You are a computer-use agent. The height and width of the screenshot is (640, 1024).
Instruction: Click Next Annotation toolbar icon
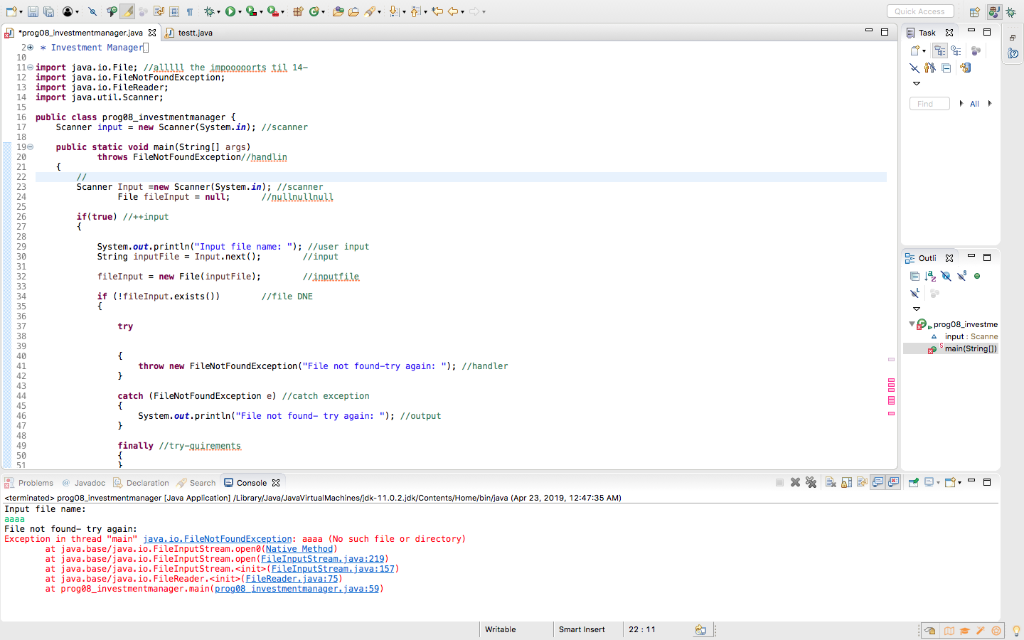coord(393,12)
